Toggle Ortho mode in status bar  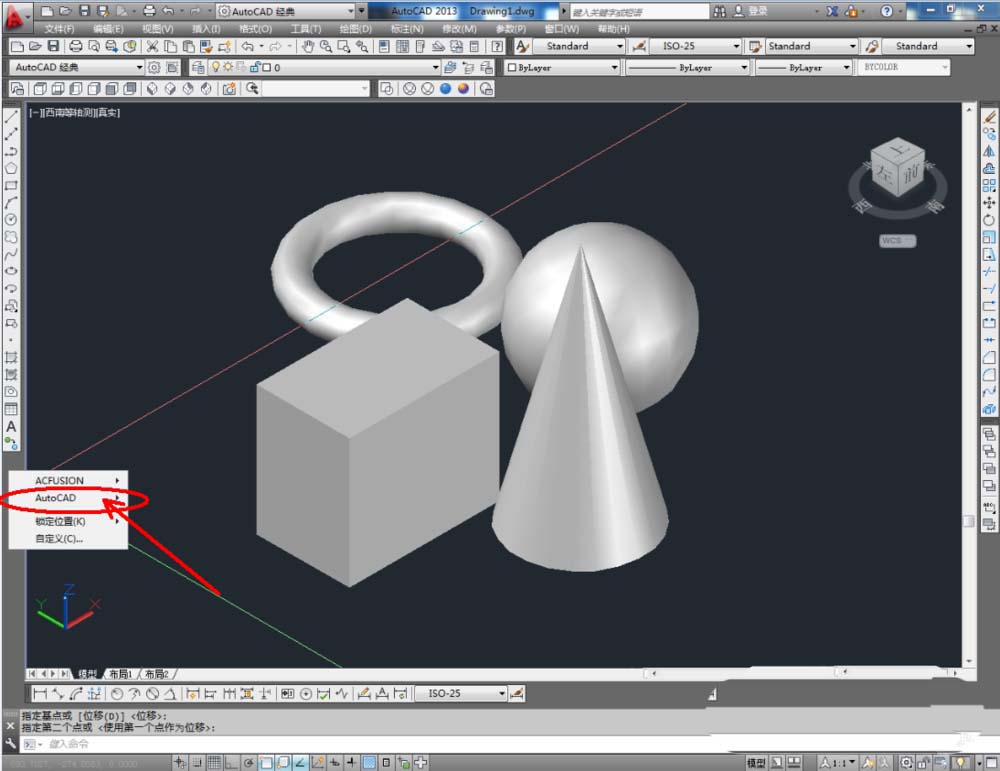[231, 763]
